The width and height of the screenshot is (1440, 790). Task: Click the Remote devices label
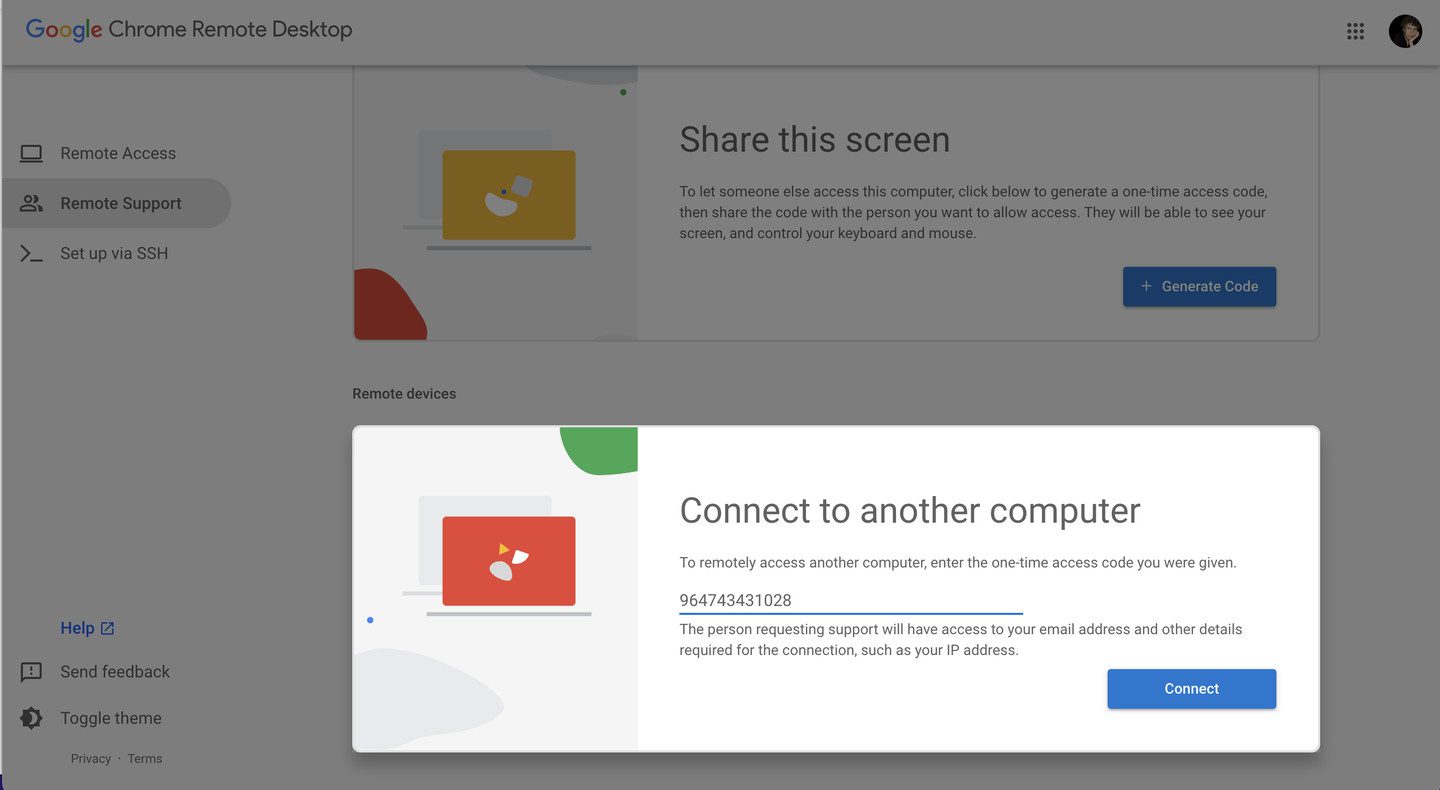pos(404,394)
